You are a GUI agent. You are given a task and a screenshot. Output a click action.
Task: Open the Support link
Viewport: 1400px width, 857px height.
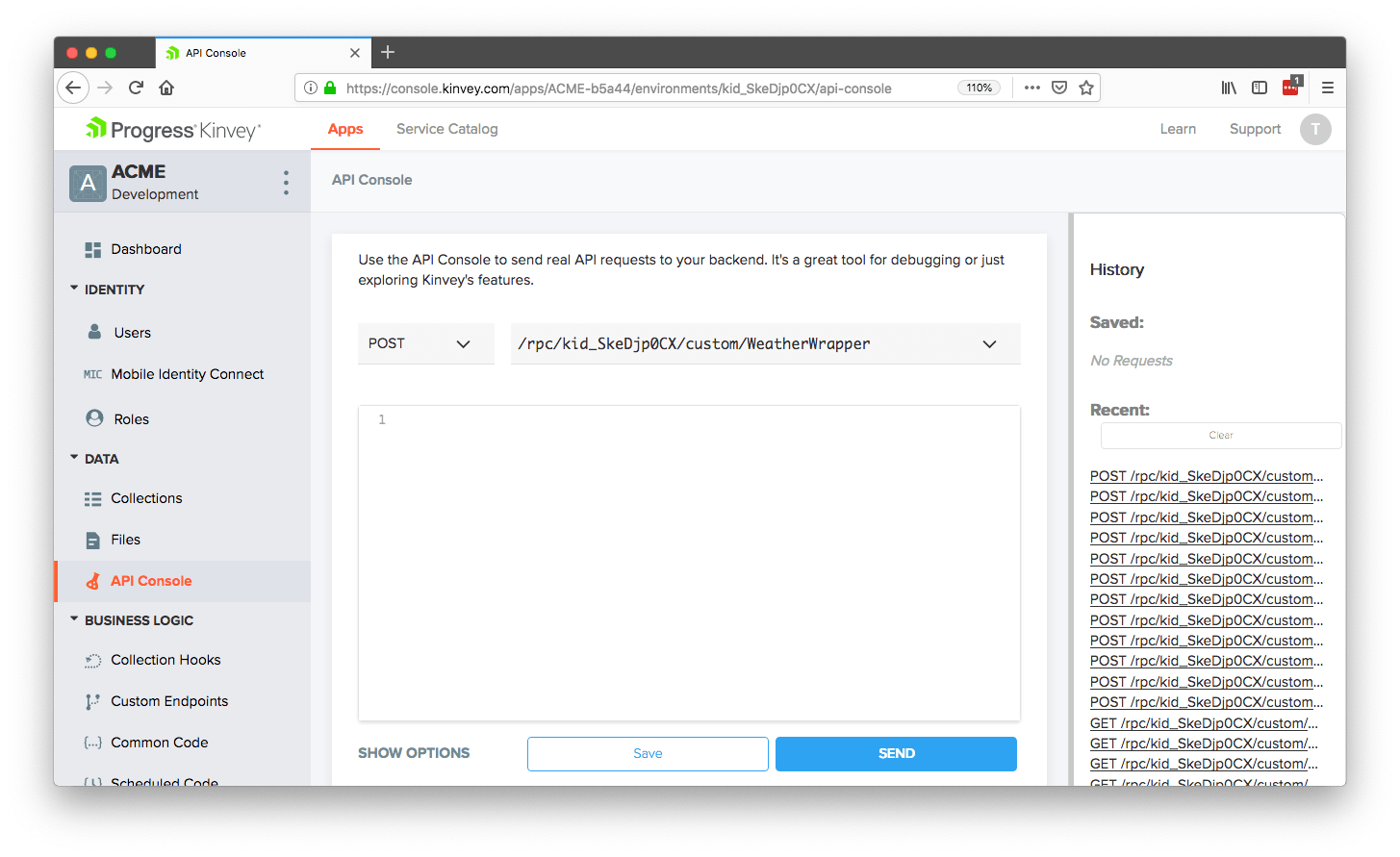pyautogui.click(x=1255, y=129)
